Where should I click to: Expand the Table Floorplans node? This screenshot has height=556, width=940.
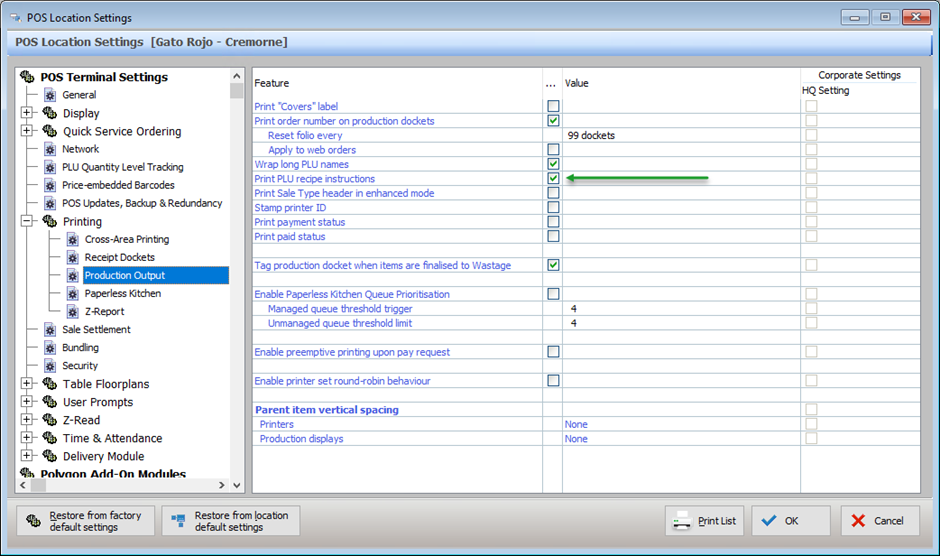(26, 384)
